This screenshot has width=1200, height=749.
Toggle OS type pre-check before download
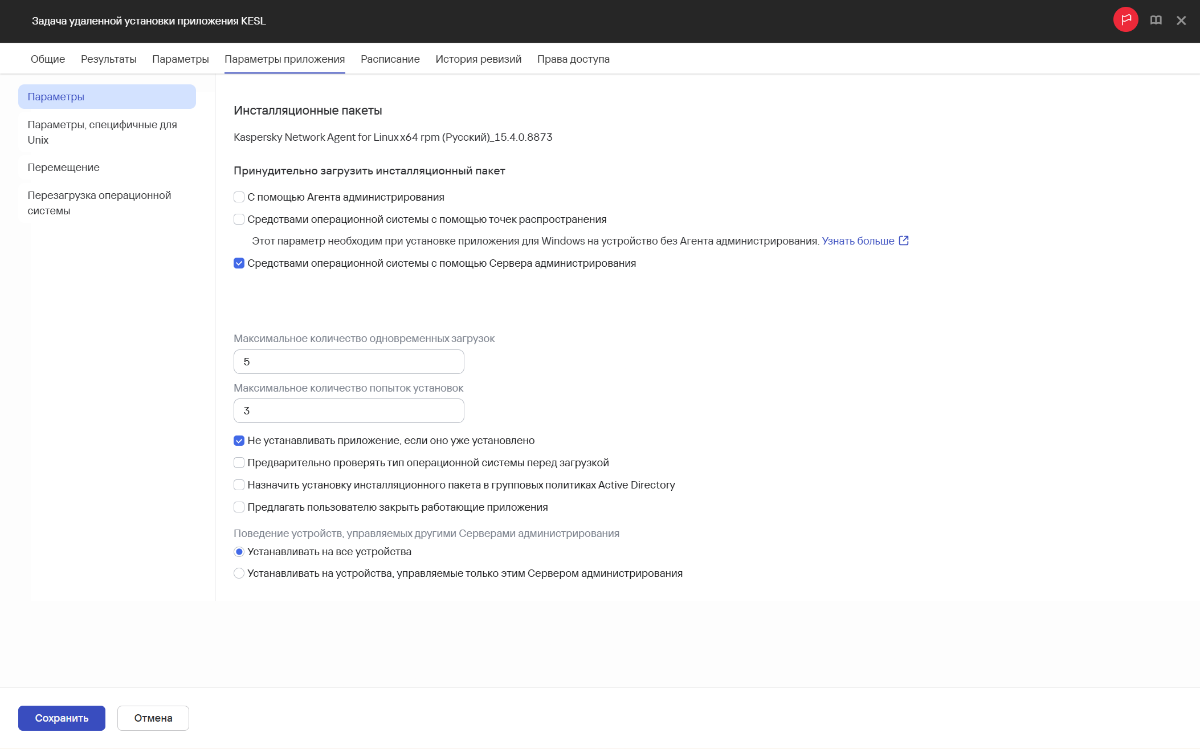(239, 463)
